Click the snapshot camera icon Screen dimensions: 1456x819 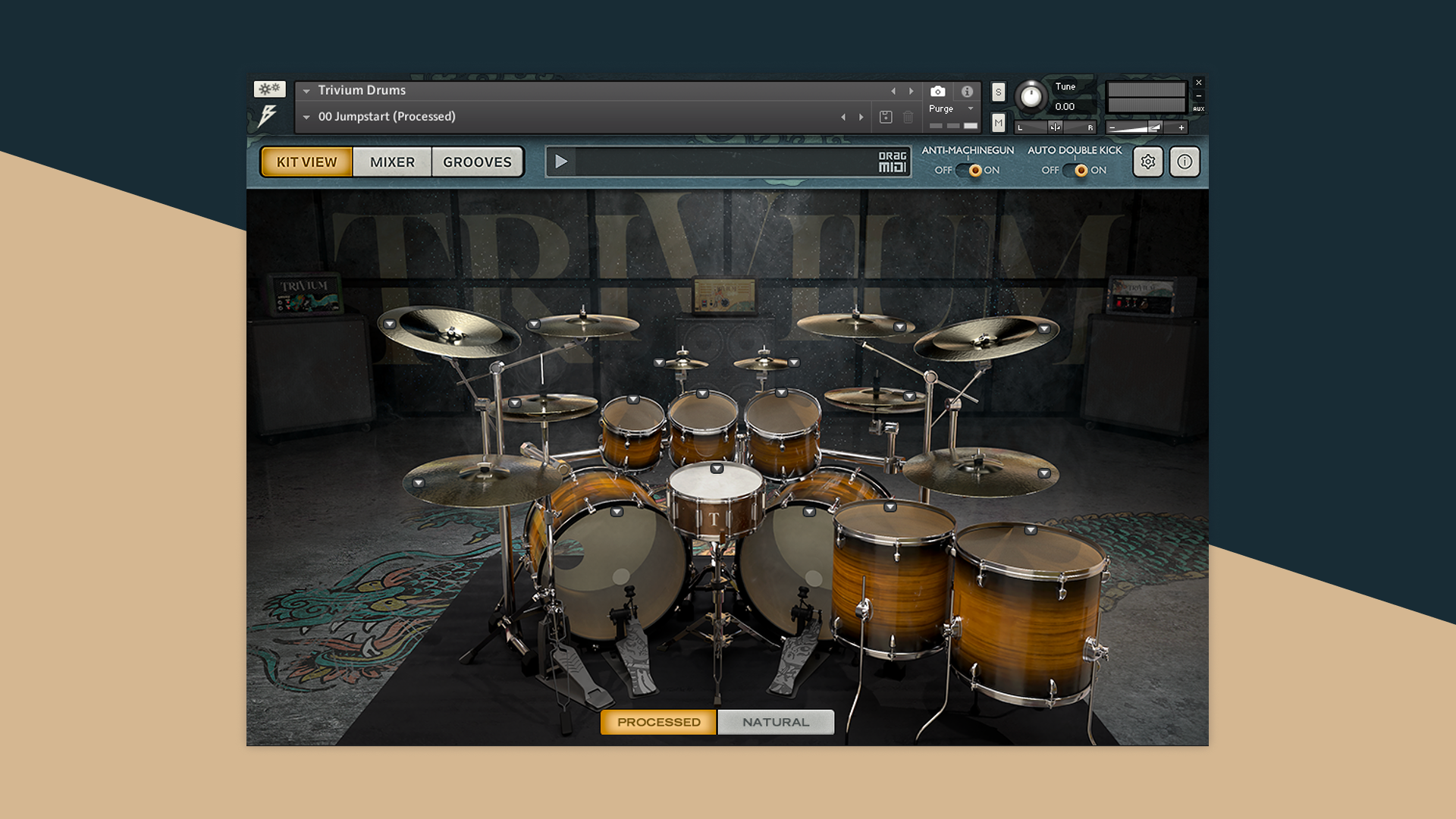938,91
